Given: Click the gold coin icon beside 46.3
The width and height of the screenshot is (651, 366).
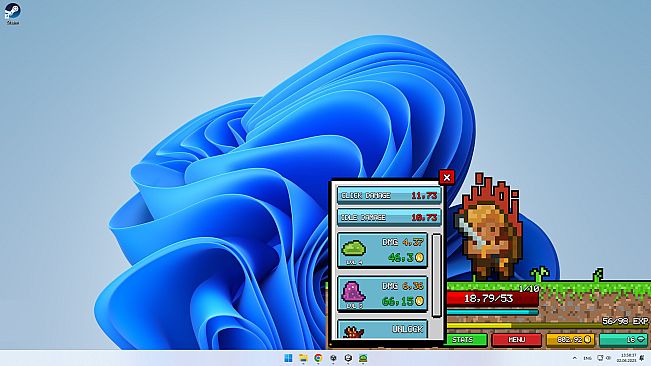Looking at the screenshot, I should (419, 258).
